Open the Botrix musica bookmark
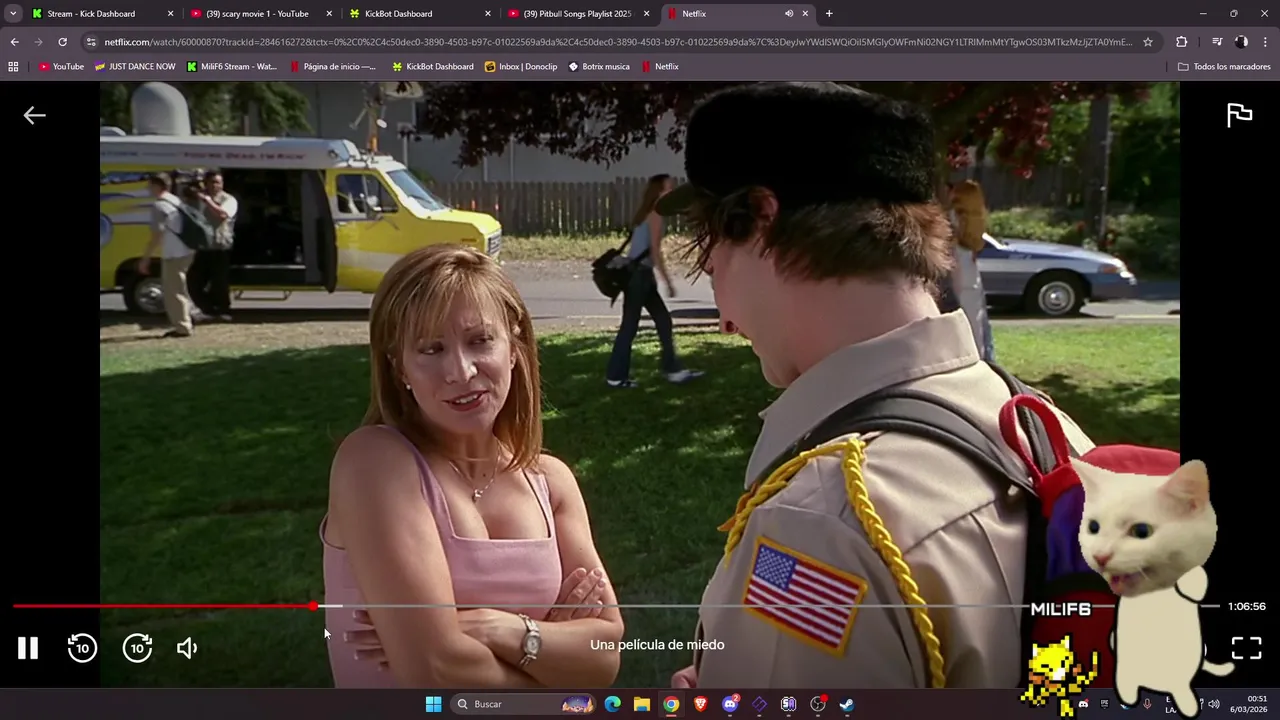 pyautogui.click(x=599, y=67)
